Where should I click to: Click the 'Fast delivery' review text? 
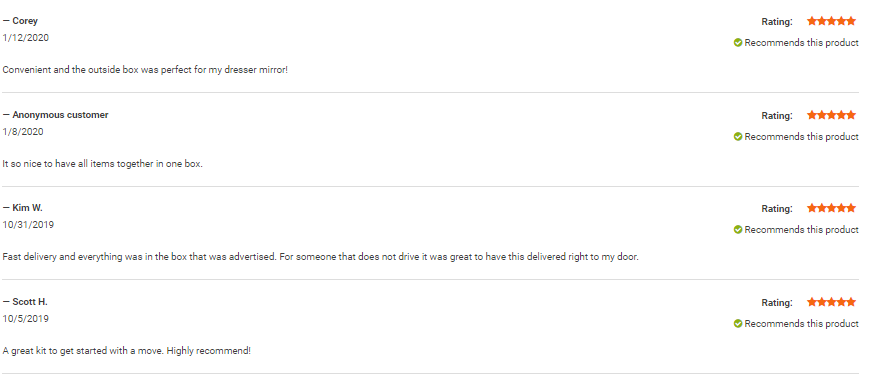click(x=320, y=257)
